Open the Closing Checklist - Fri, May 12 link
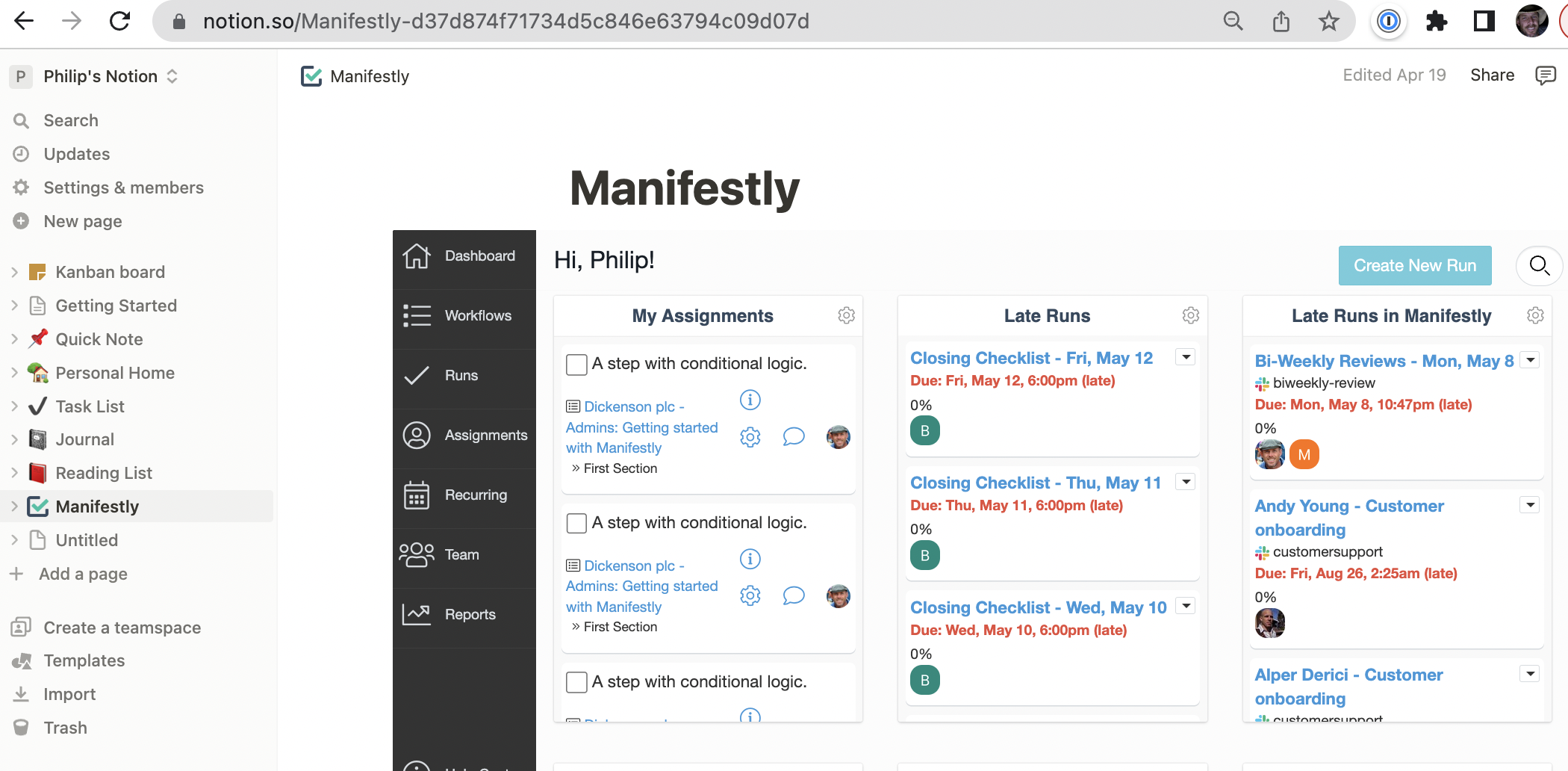This screenshot has width=1568, height=771. (1031, 358)
